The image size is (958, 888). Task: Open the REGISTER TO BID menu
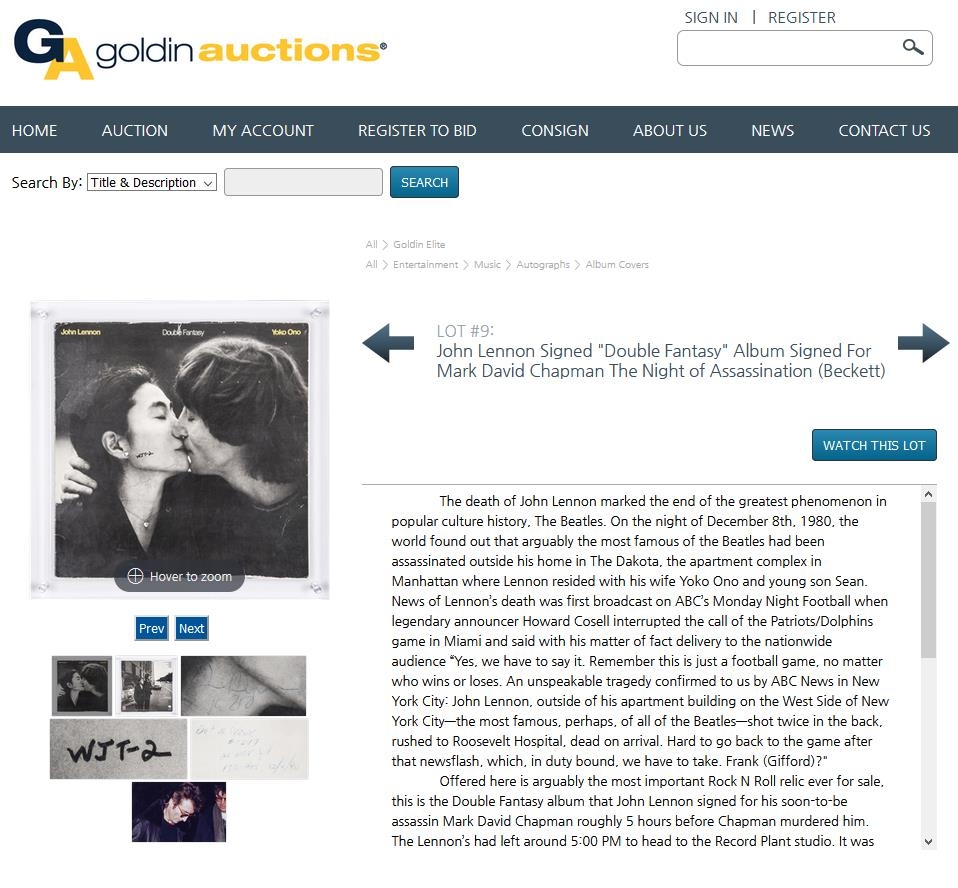click(x=417, y=130)
